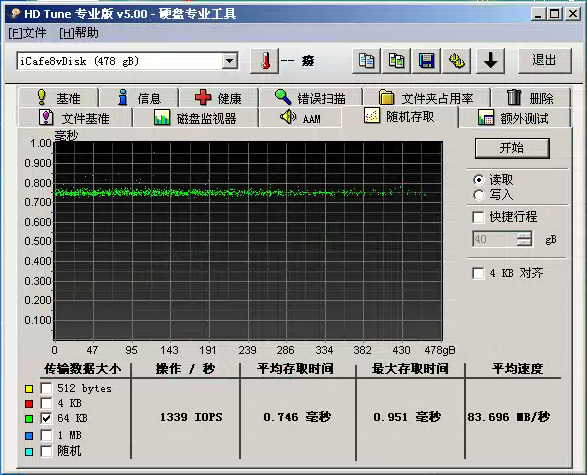Open the [H]帮助 menu
This screenshot has width=587, height=475.
click(x=79, y=33)
